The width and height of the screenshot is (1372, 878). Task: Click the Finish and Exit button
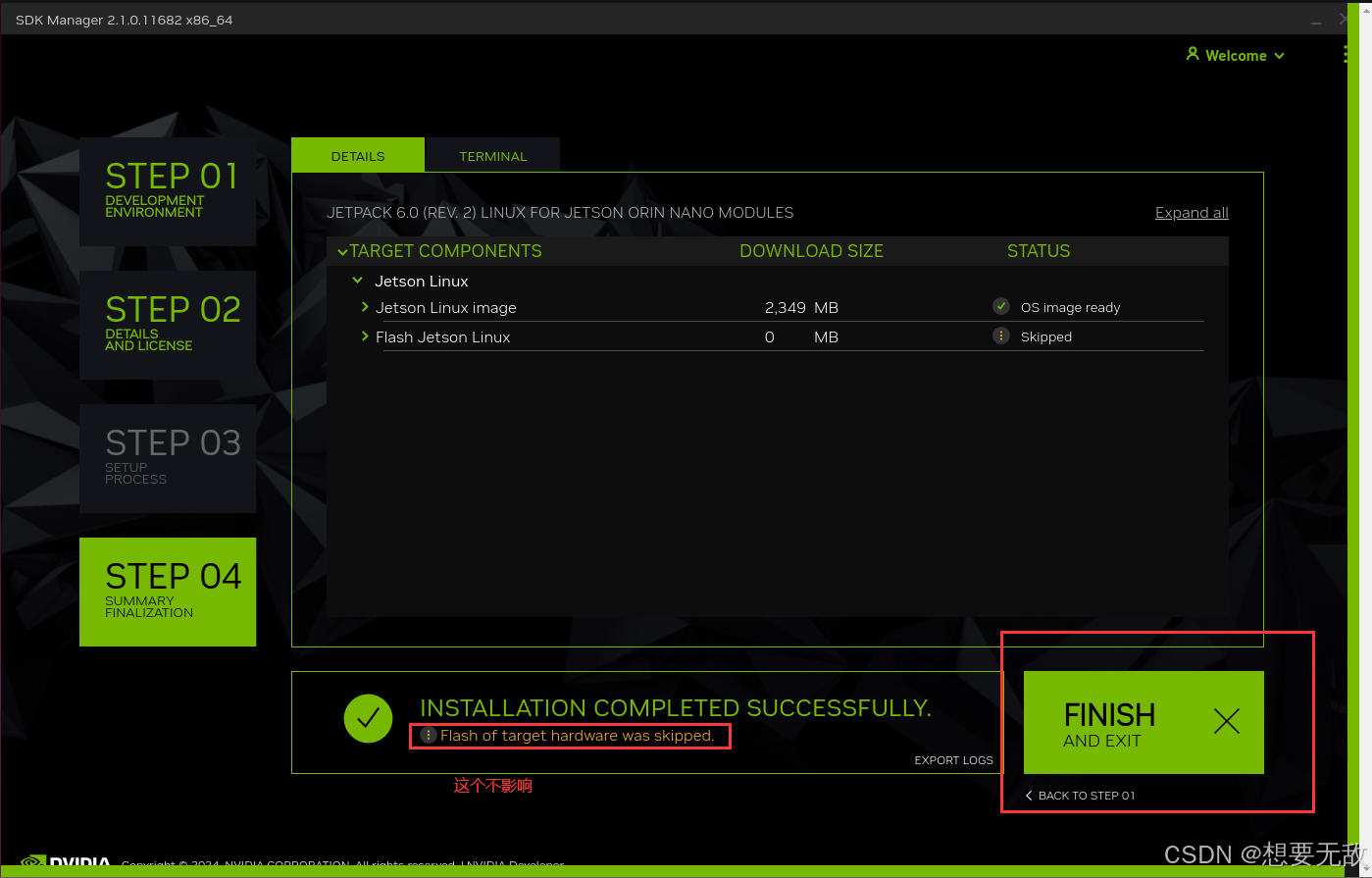pos(1143,723)
